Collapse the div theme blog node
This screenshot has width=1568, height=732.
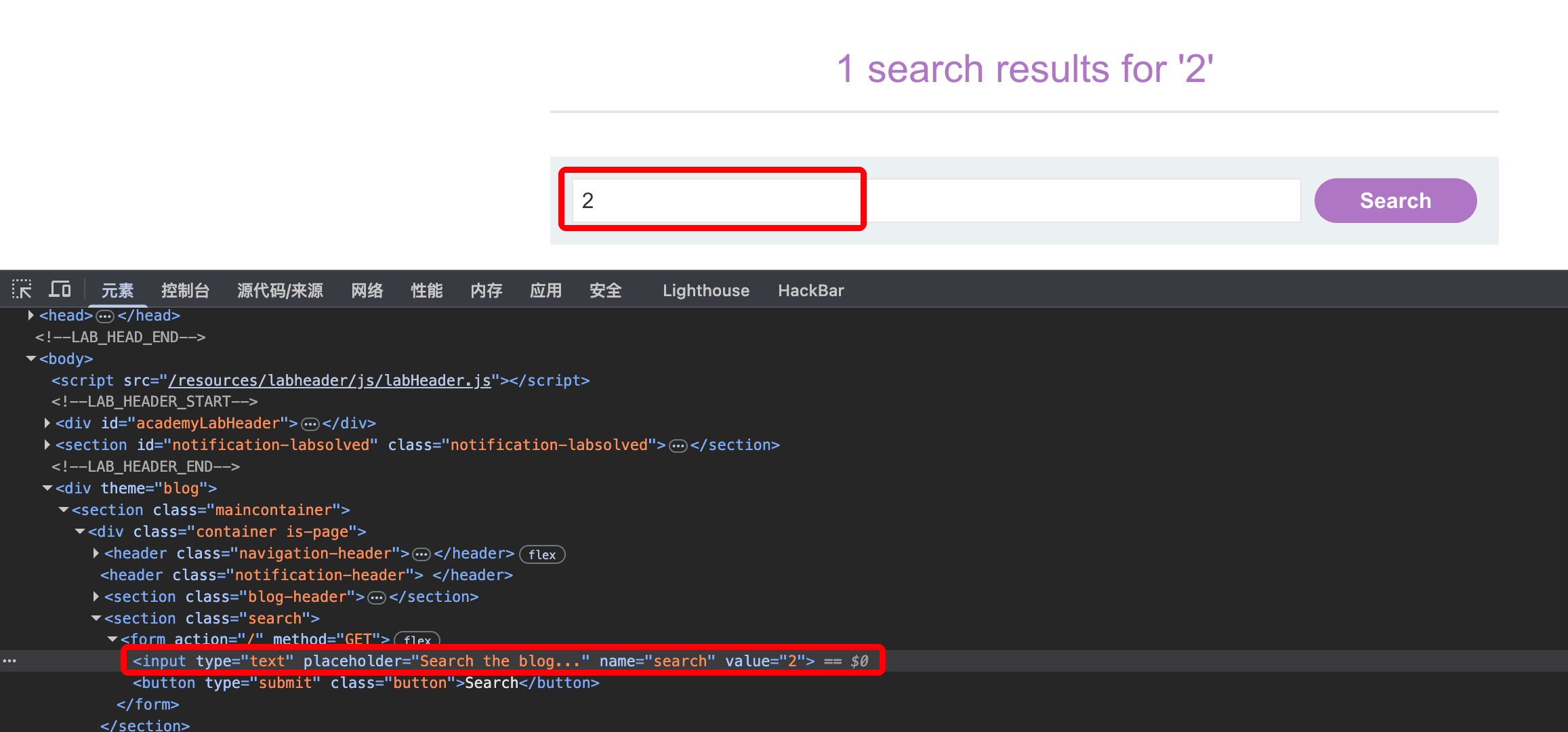pyautogui.click(x=47, y=488)
